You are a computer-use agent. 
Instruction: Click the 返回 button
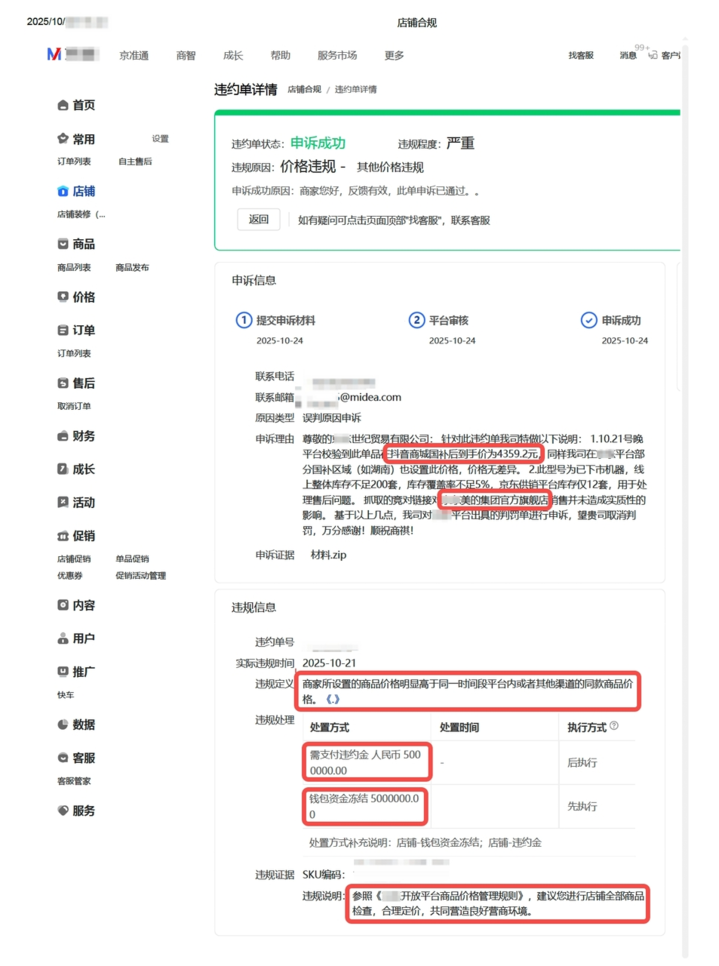click(x=259, y=220)
